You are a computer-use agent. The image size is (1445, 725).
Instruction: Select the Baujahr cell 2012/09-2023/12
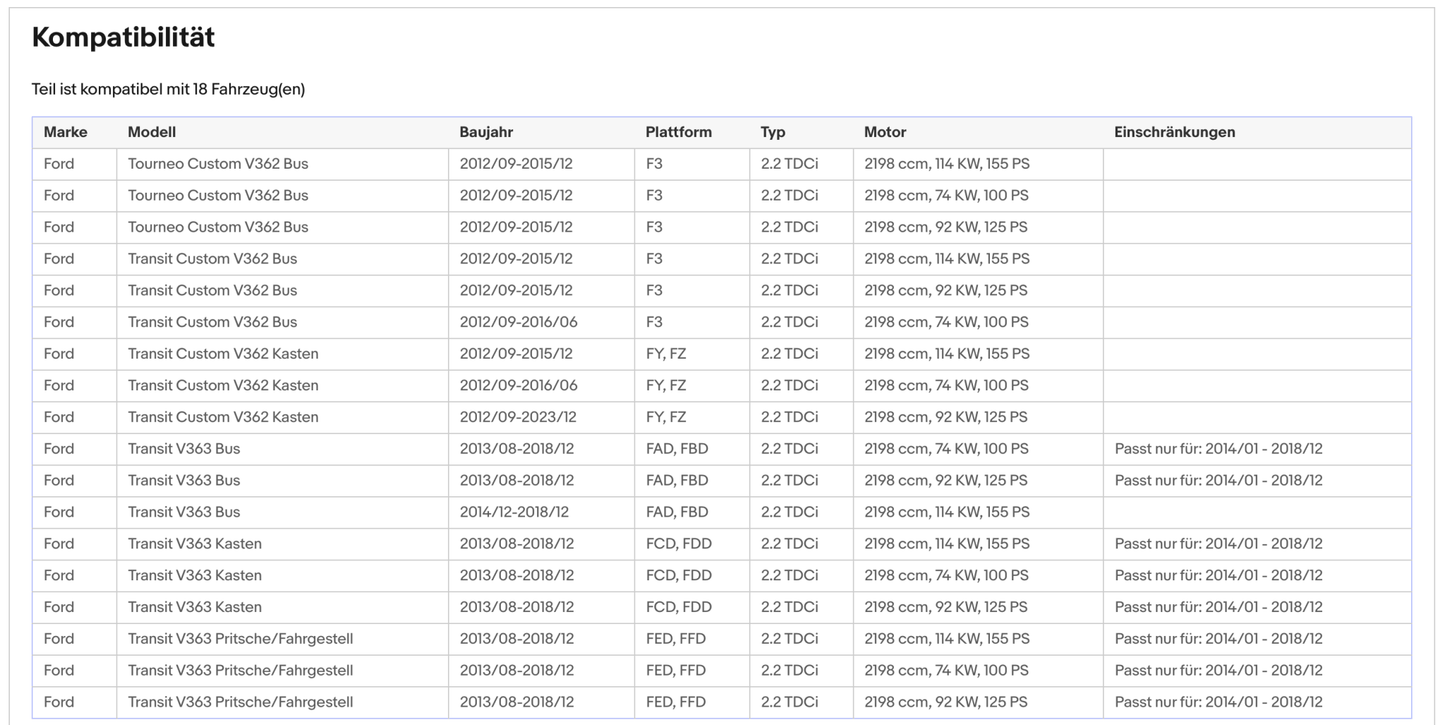tap(518, 417)
